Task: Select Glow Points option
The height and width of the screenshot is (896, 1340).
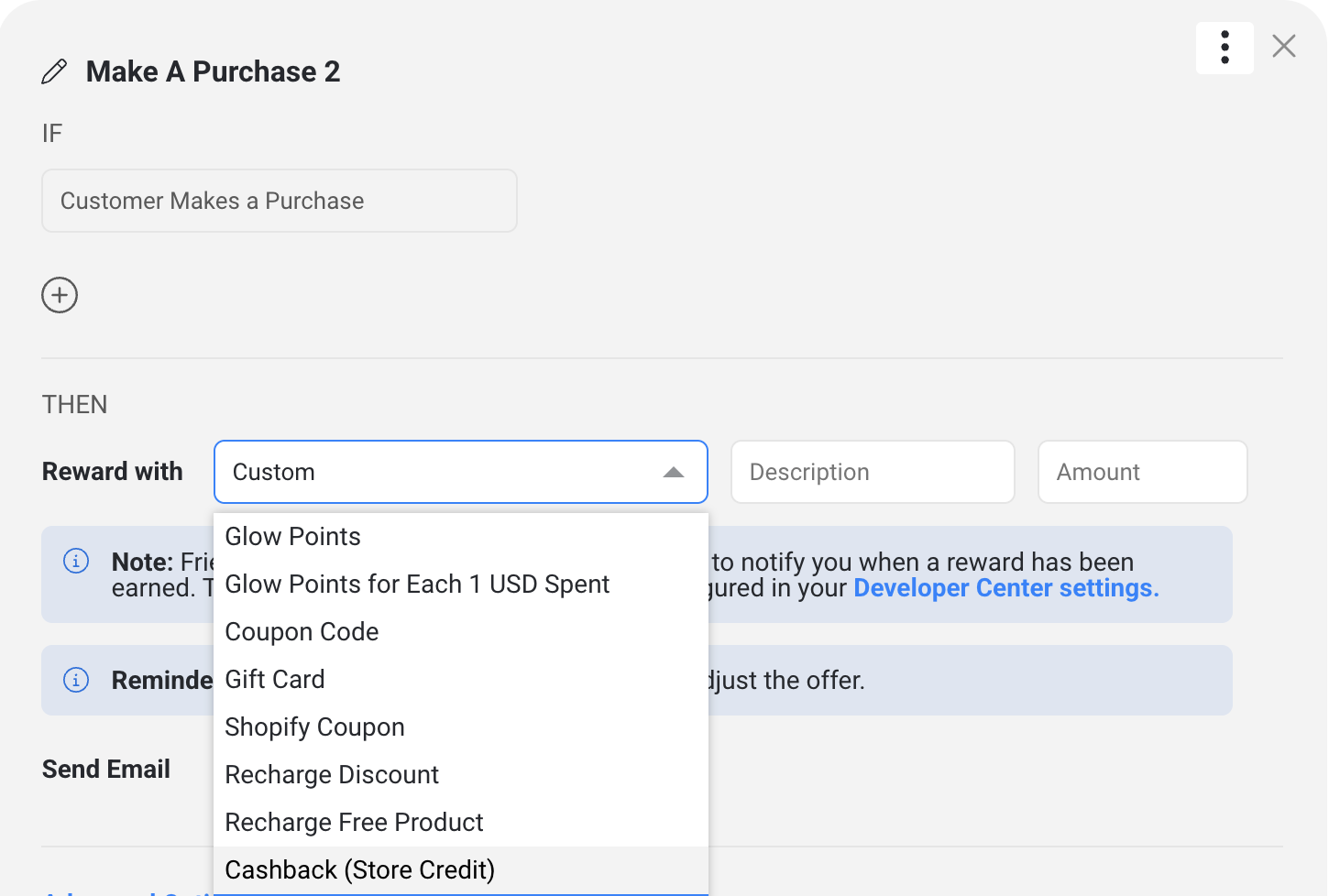Action: click(x=293, y=537)
